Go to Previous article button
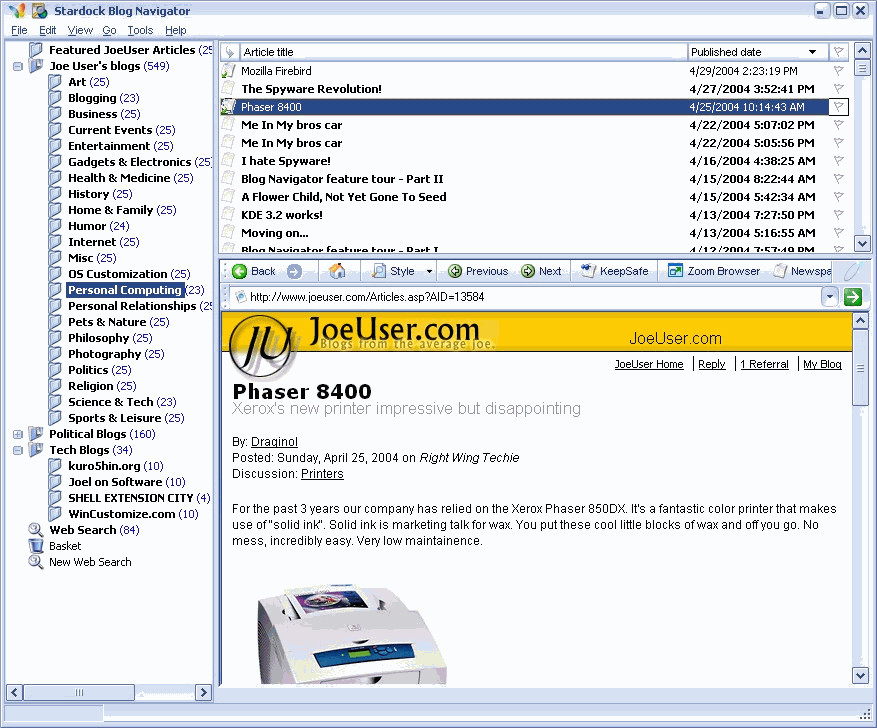This screenshot has height=728, width=877. tap(478, 271)
